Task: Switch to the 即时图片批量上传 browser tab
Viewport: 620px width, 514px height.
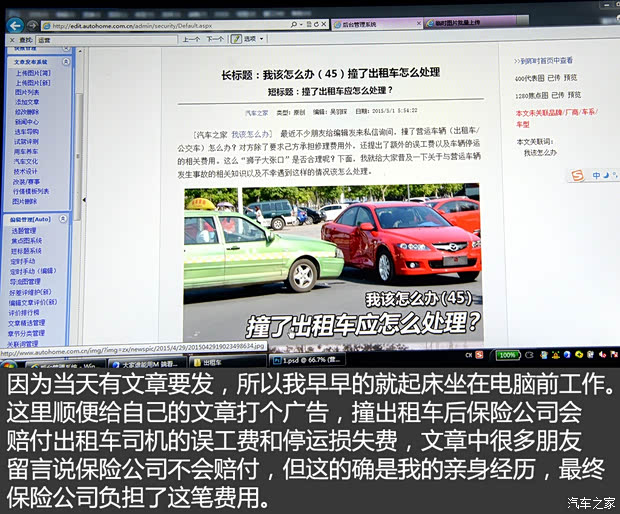Action: [x=471, y=23]
